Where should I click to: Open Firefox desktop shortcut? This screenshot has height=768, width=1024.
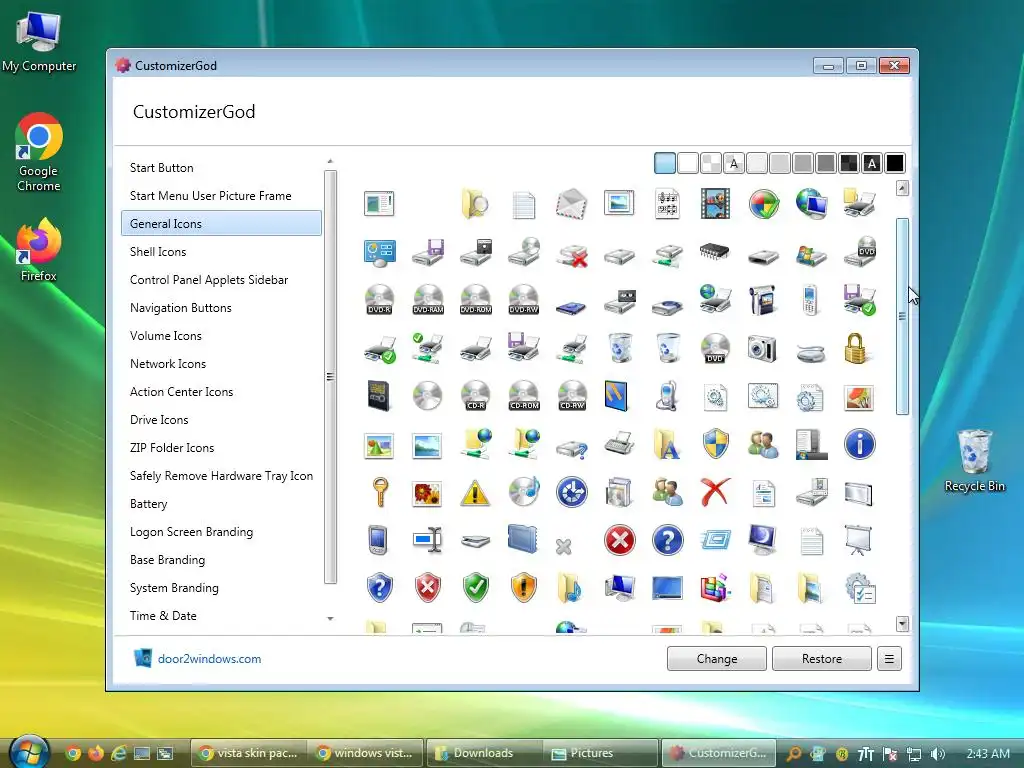tap(39, 250)
